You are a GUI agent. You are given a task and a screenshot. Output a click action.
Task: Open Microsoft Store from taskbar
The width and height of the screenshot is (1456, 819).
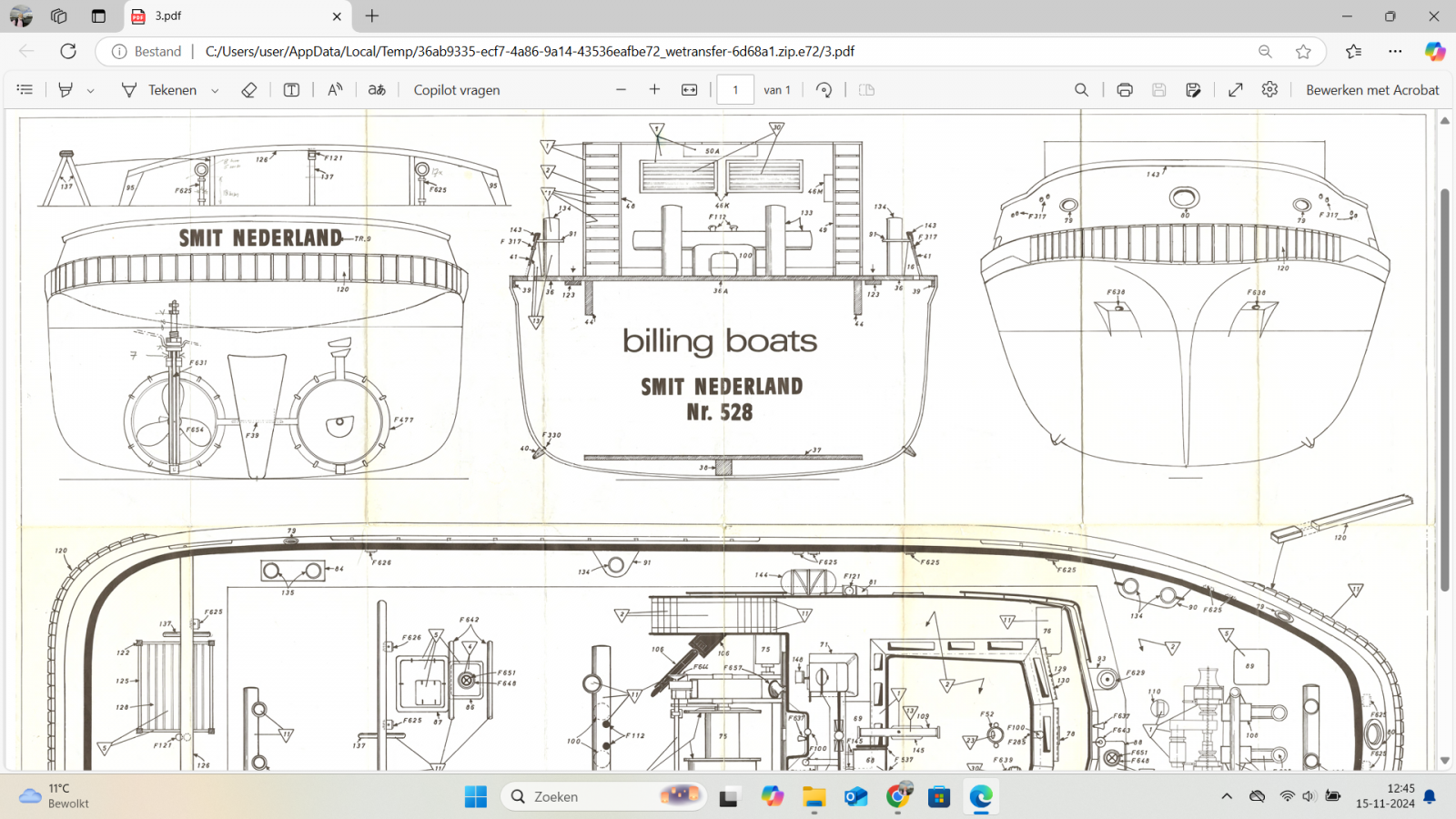[939, 796]
